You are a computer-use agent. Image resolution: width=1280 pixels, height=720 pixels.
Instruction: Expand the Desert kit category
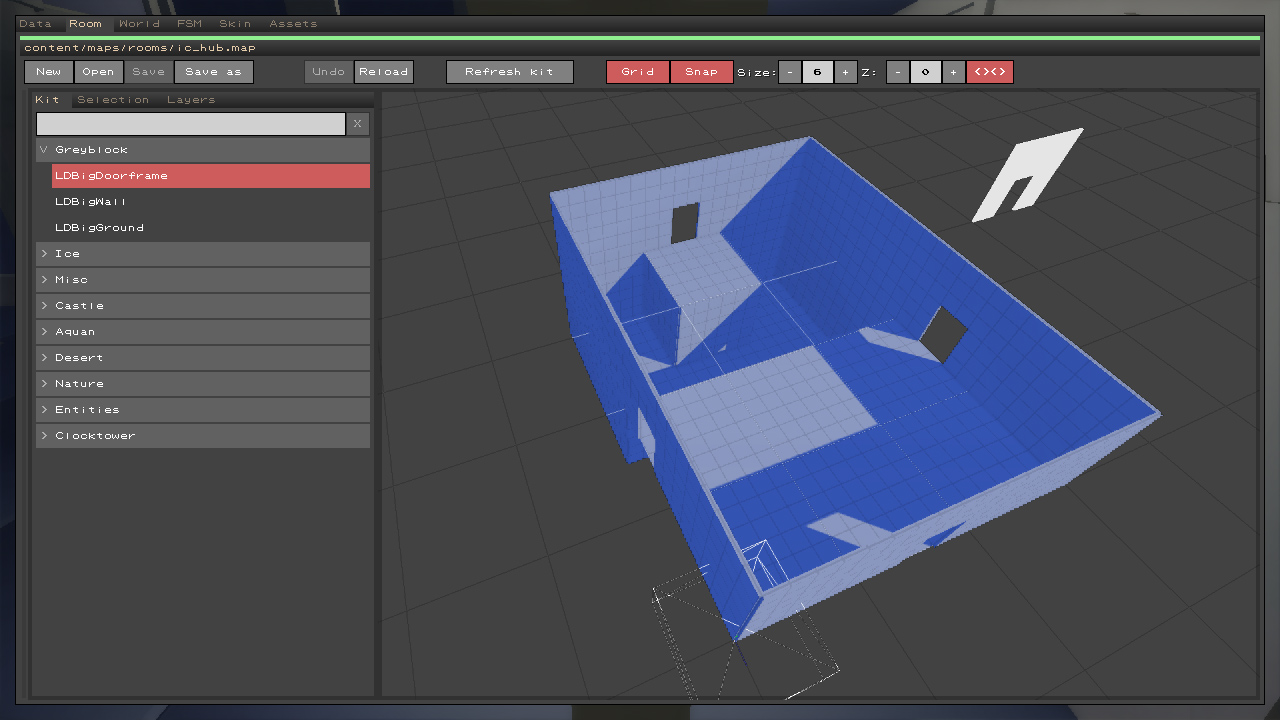(x=203, y=358)
